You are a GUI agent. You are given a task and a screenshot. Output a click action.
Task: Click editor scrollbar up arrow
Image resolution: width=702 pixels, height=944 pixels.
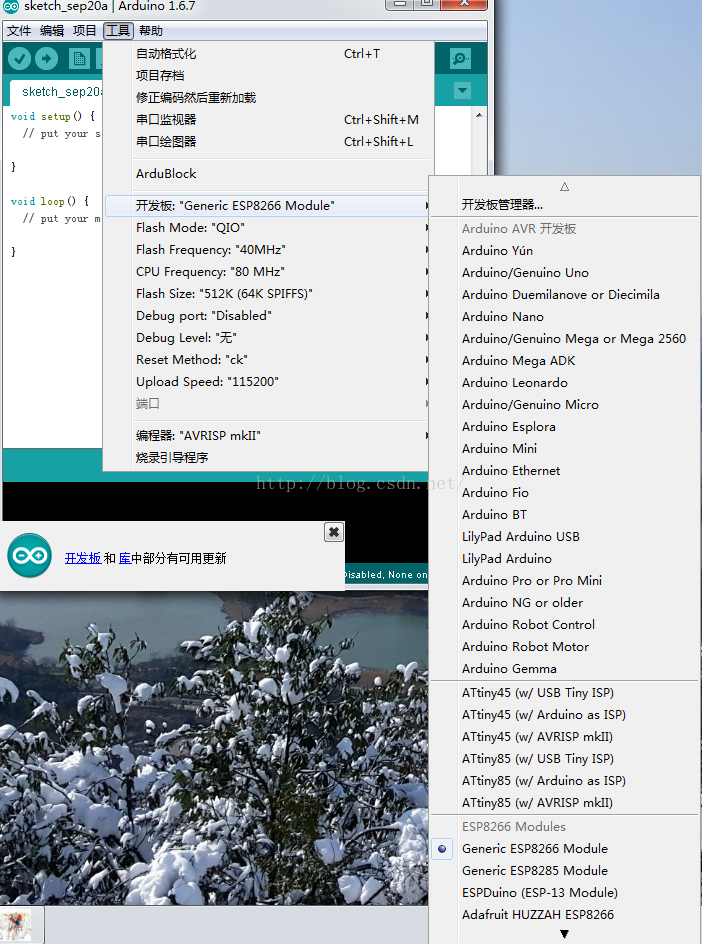click(479, 115)
